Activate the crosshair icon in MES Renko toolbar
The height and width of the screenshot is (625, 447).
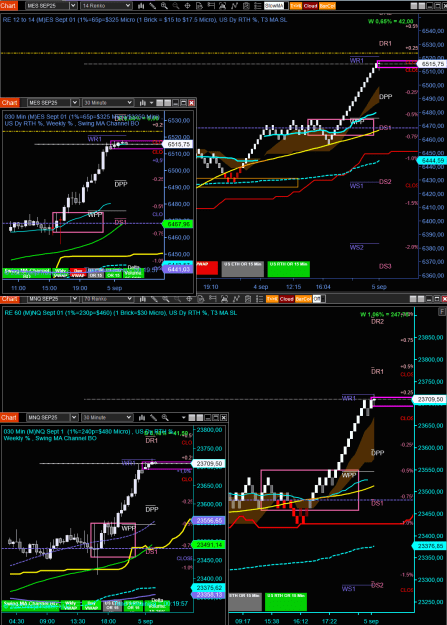coord(187,6)
